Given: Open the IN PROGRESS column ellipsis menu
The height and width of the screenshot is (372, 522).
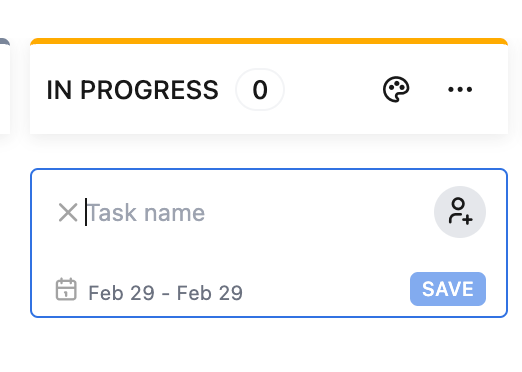Looking at the screenshot, I should pyautogui.click(x=460, y=89).
